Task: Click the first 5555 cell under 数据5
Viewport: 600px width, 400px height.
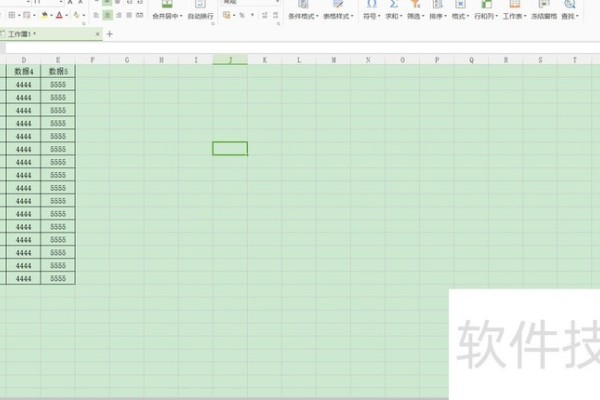Action: coord(58,85)
